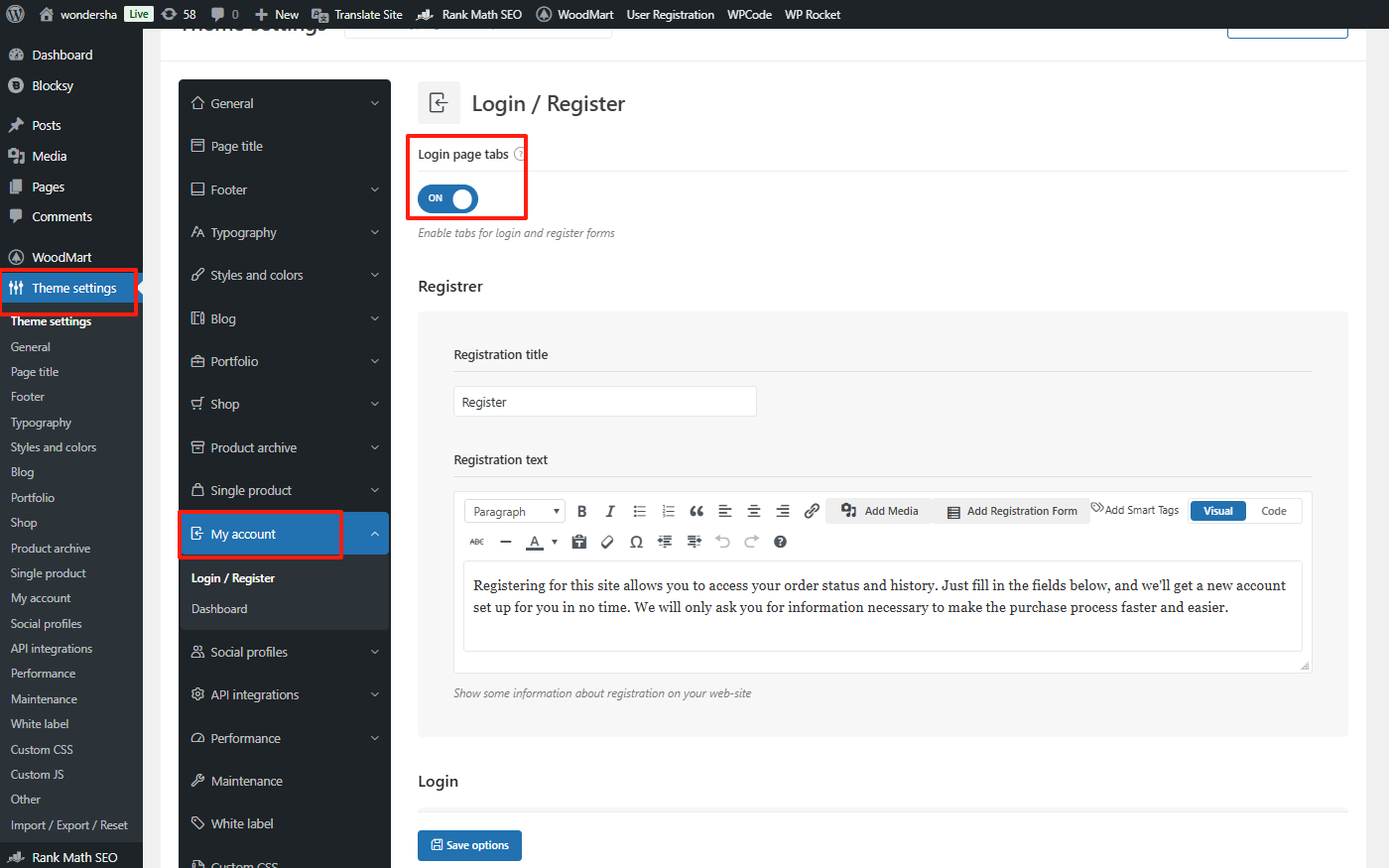Click inside the Registration title field

point(604,401)
